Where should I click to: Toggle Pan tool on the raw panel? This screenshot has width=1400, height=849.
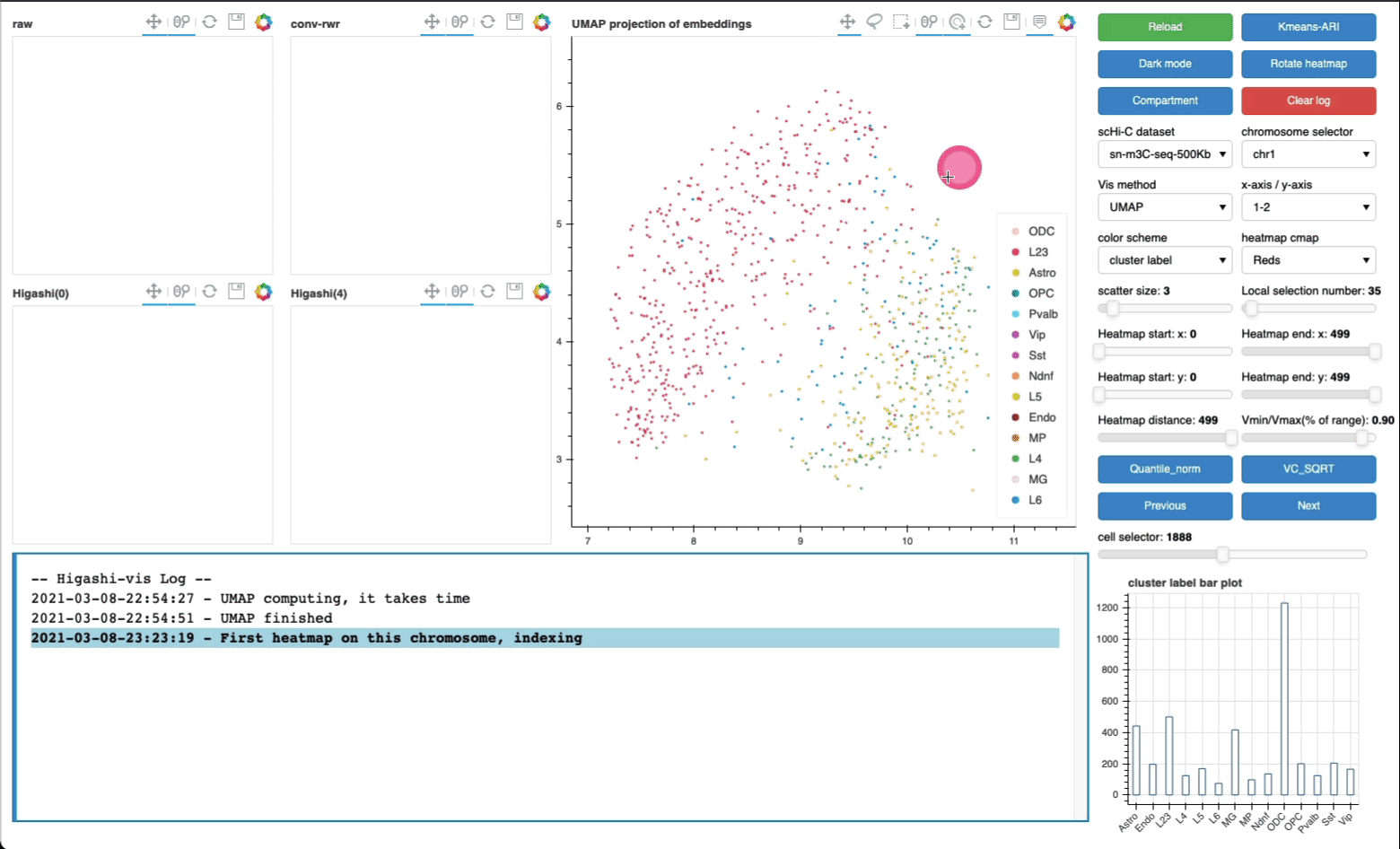pos(153,22)
